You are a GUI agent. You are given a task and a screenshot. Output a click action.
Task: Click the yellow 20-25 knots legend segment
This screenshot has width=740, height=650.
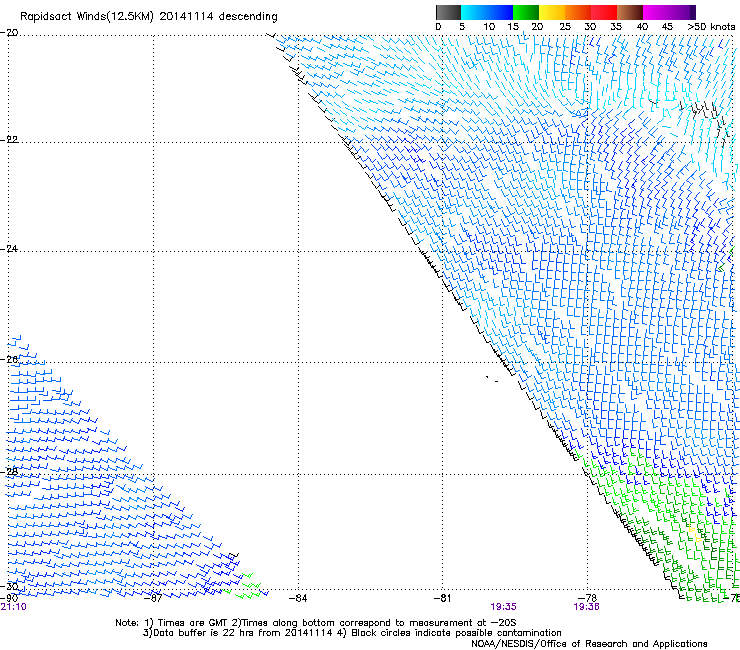click(x=552, y=12)
